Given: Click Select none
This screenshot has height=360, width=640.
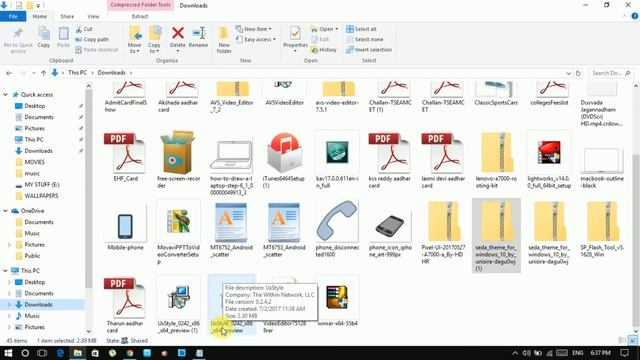Looking at the screenshot, I should click(x=364, y=39).
